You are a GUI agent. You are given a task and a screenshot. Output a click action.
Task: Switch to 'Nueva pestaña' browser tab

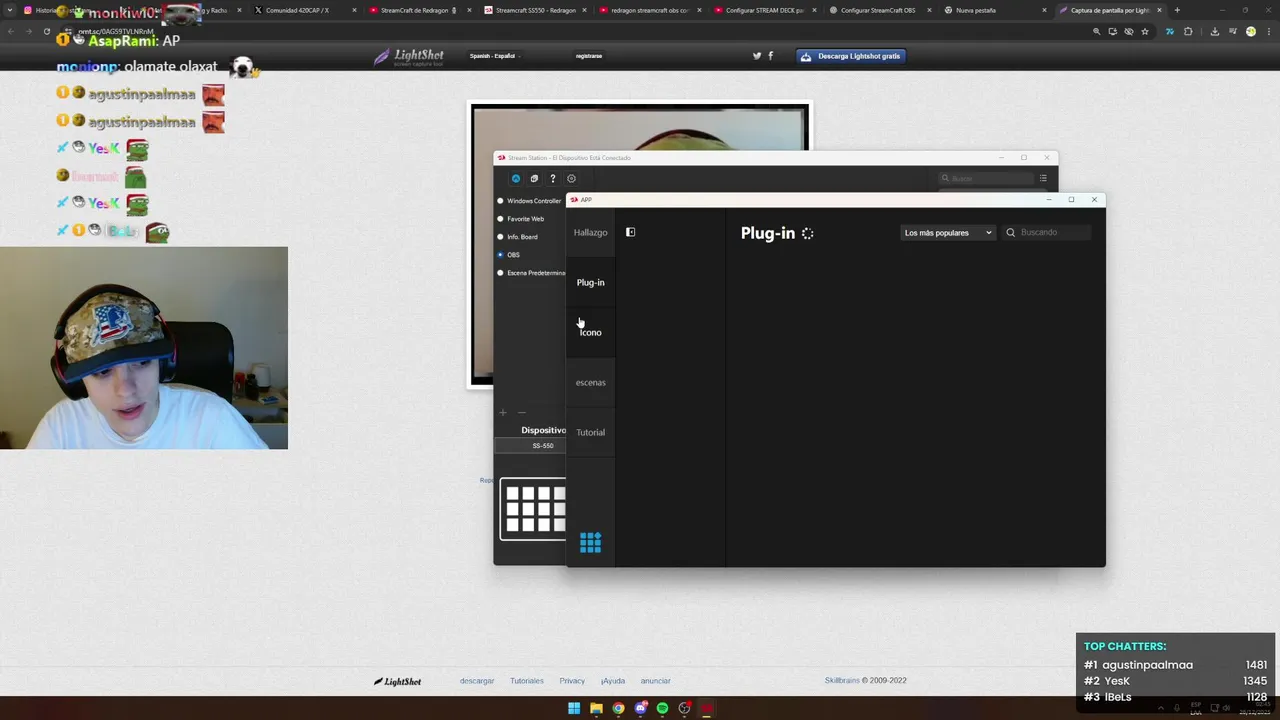[994, 10]
